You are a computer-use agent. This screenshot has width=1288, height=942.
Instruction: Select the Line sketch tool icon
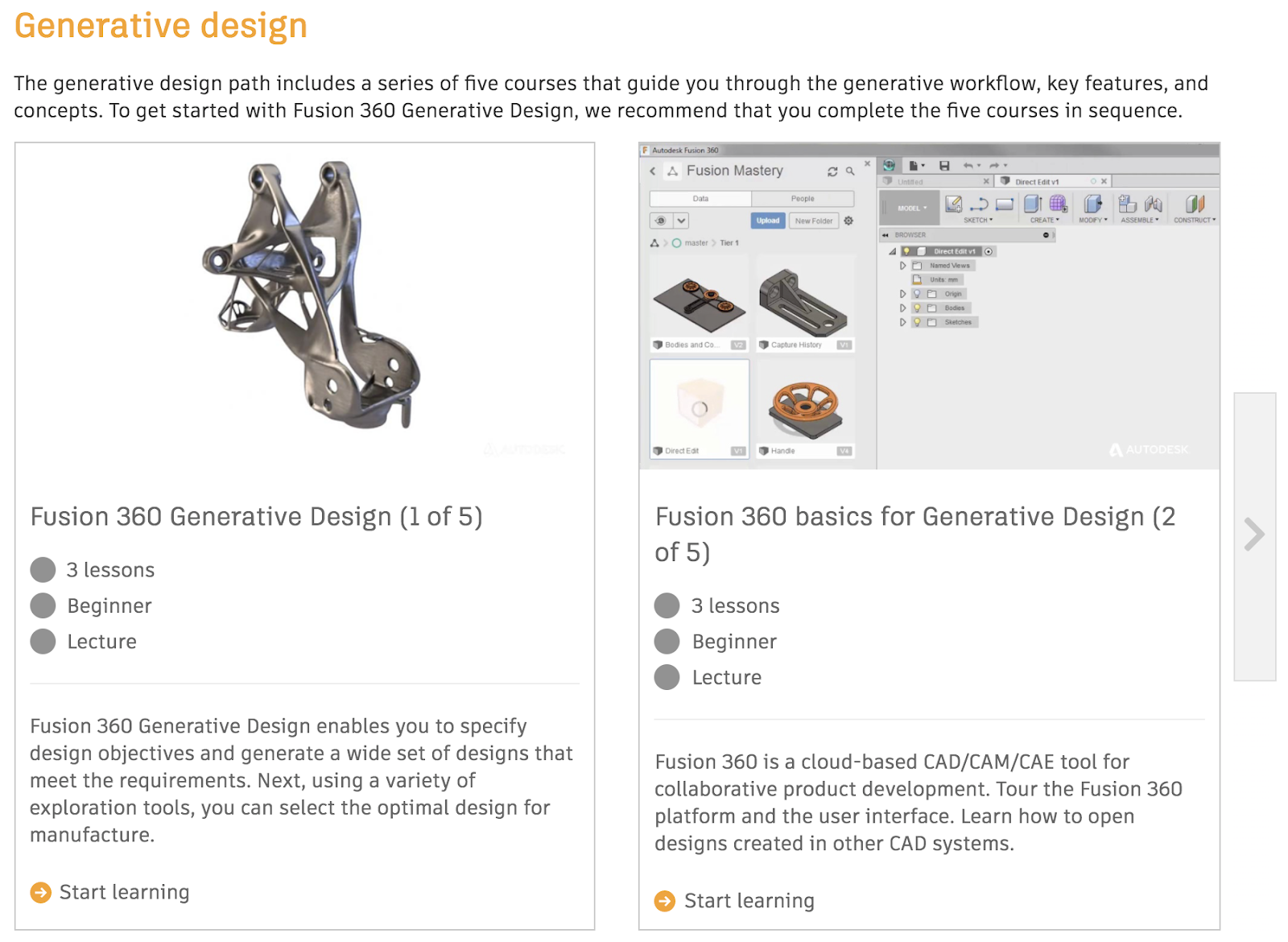(979, 205)
